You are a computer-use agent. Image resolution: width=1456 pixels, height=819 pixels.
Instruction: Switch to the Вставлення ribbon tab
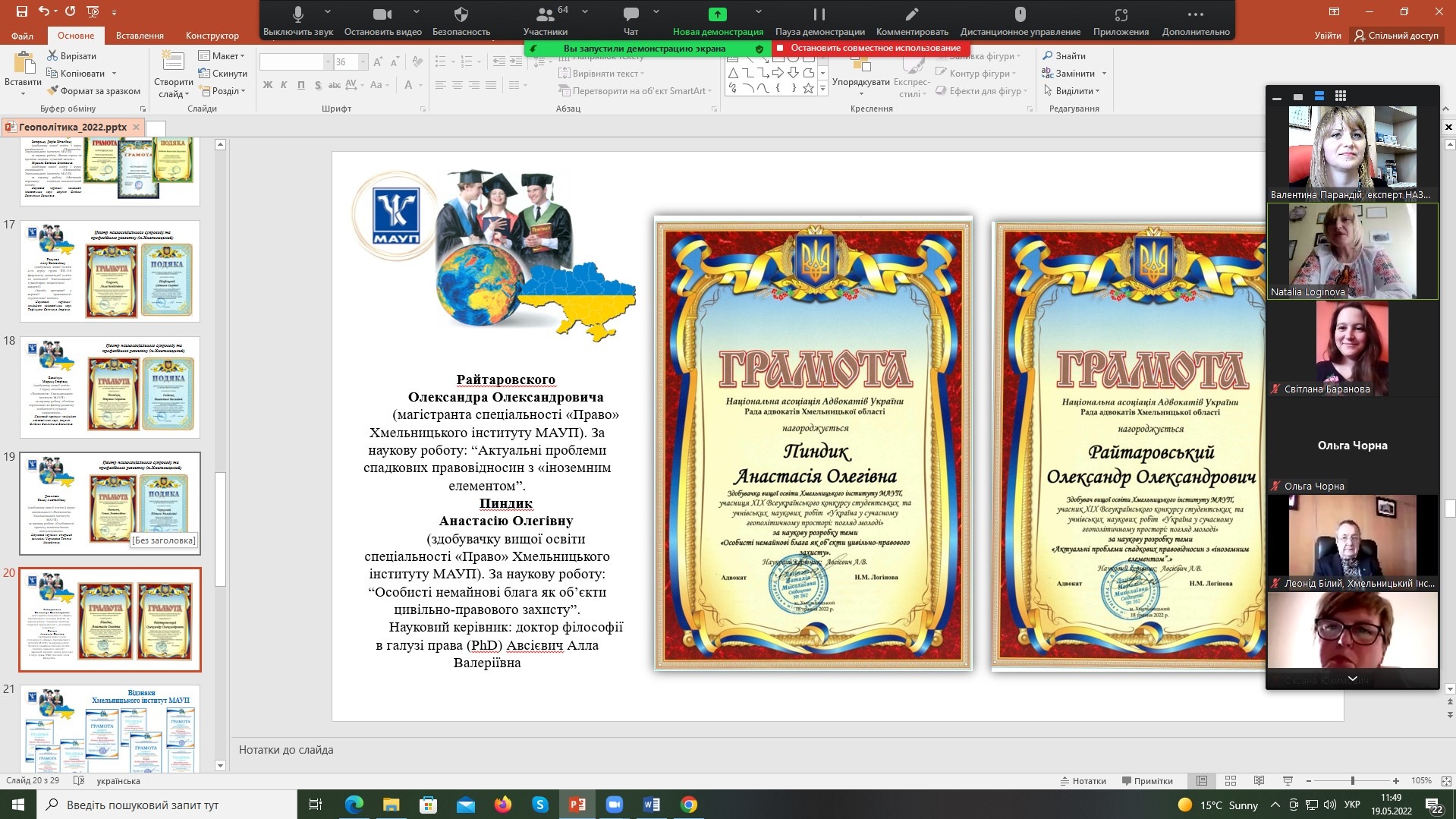(140, 35)
